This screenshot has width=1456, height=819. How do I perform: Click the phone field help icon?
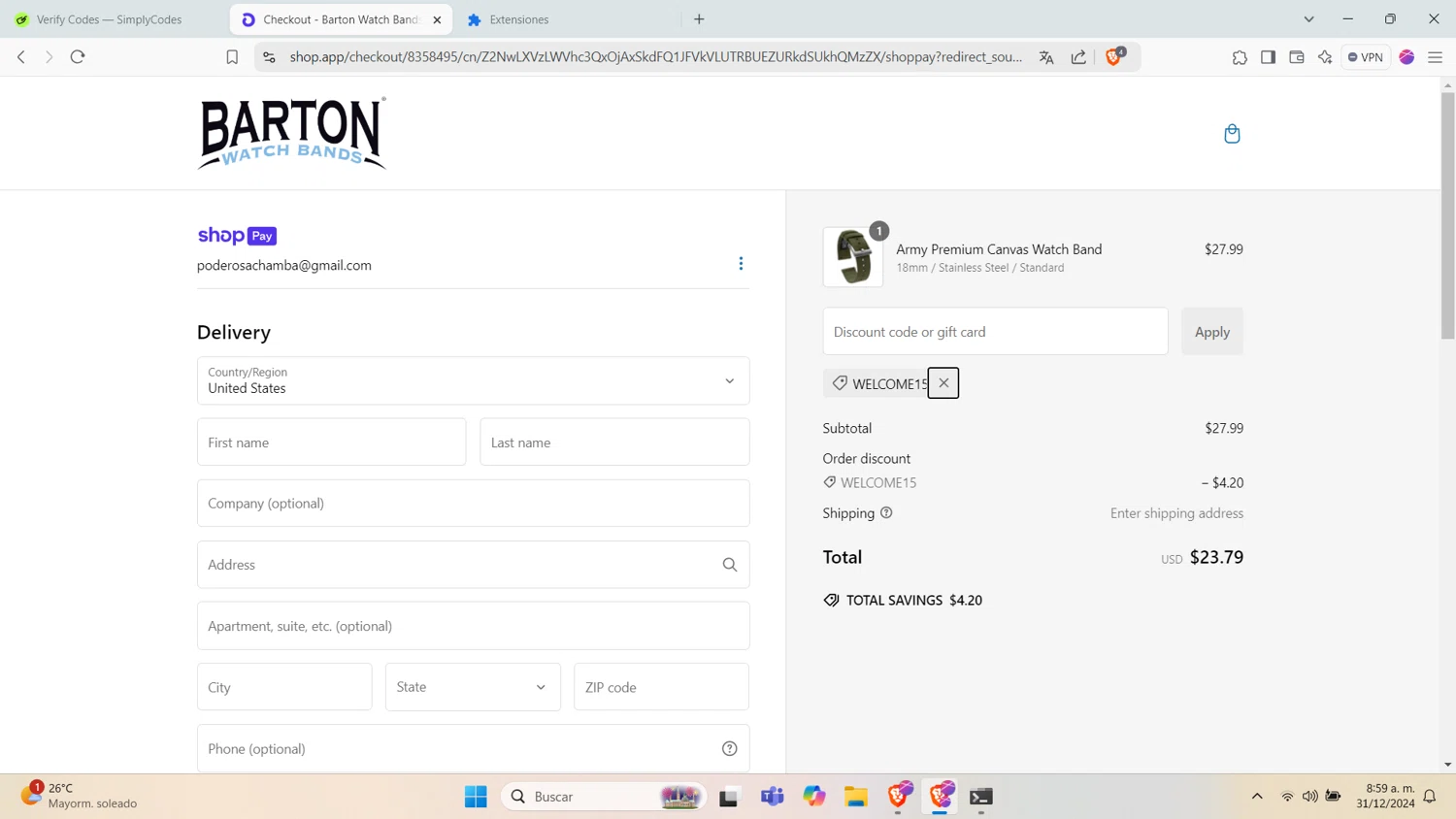click(x=730, y=749)
